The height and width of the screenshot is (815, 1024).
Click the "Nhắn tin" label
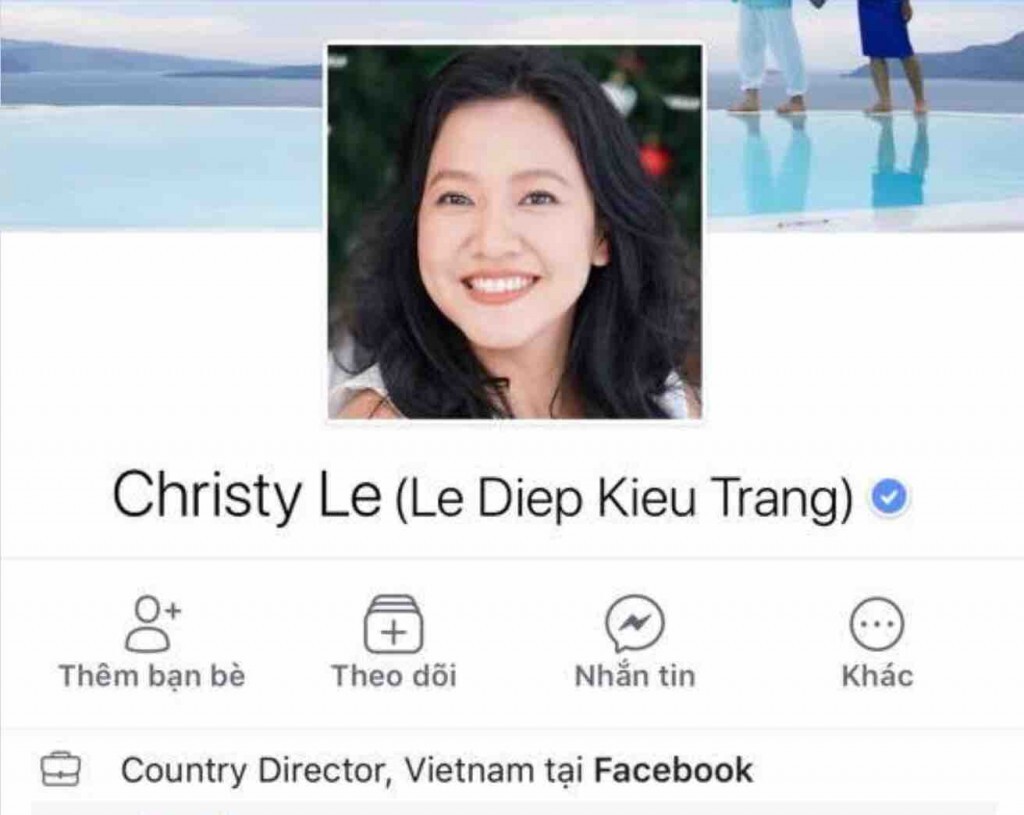(x=635, y=676)
